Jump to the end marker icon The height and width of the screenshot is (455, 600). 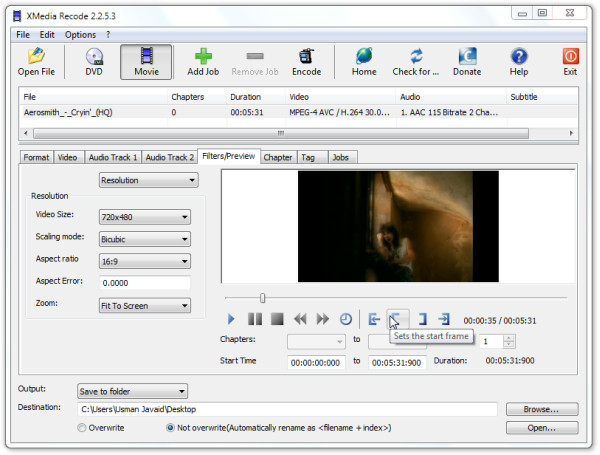click(x=444, y=319)
